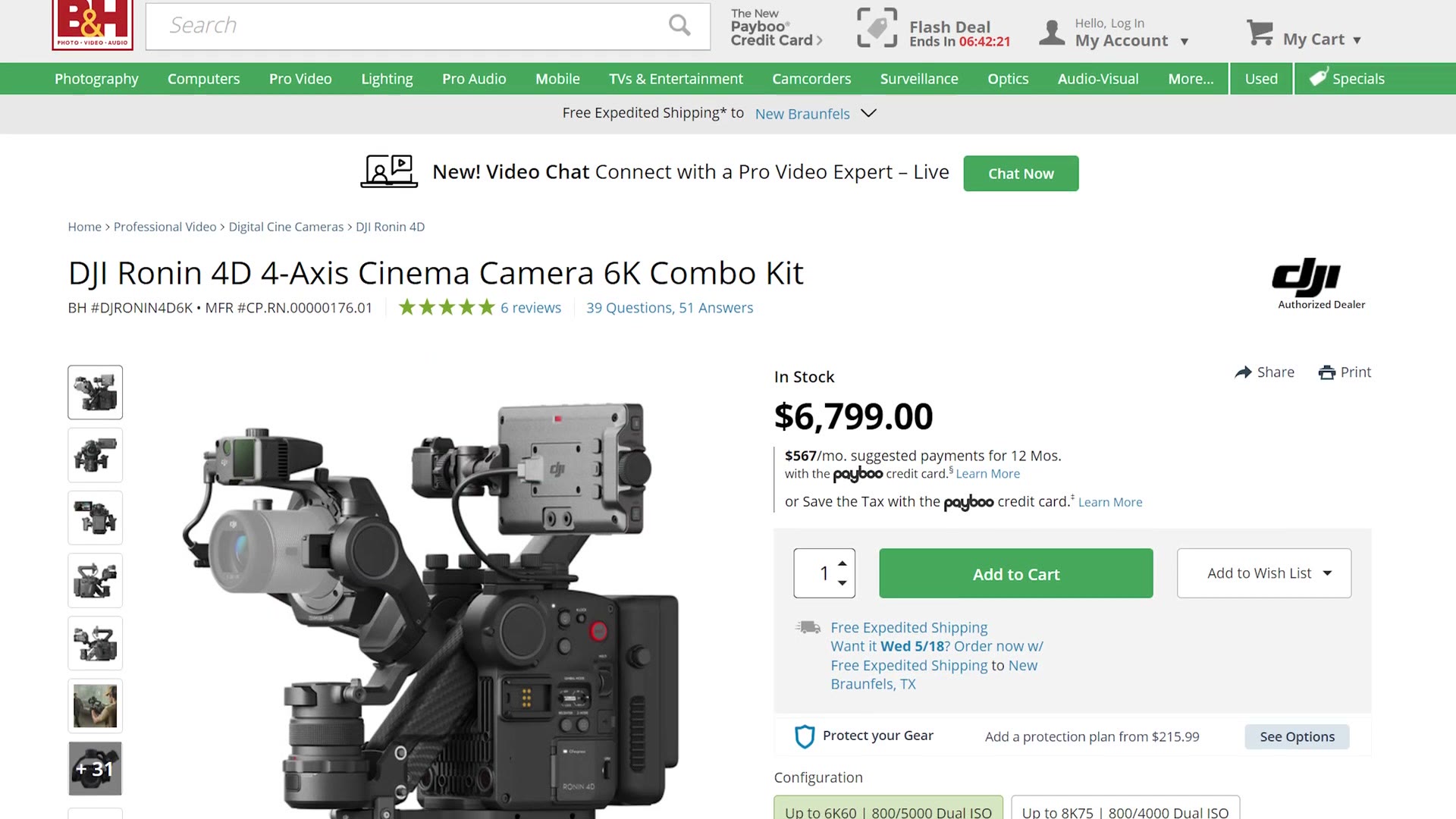Viewport: 1456px width, 819px height.
Task: Expand the My Account dropdown arrow
Action: click(1185, 42)
